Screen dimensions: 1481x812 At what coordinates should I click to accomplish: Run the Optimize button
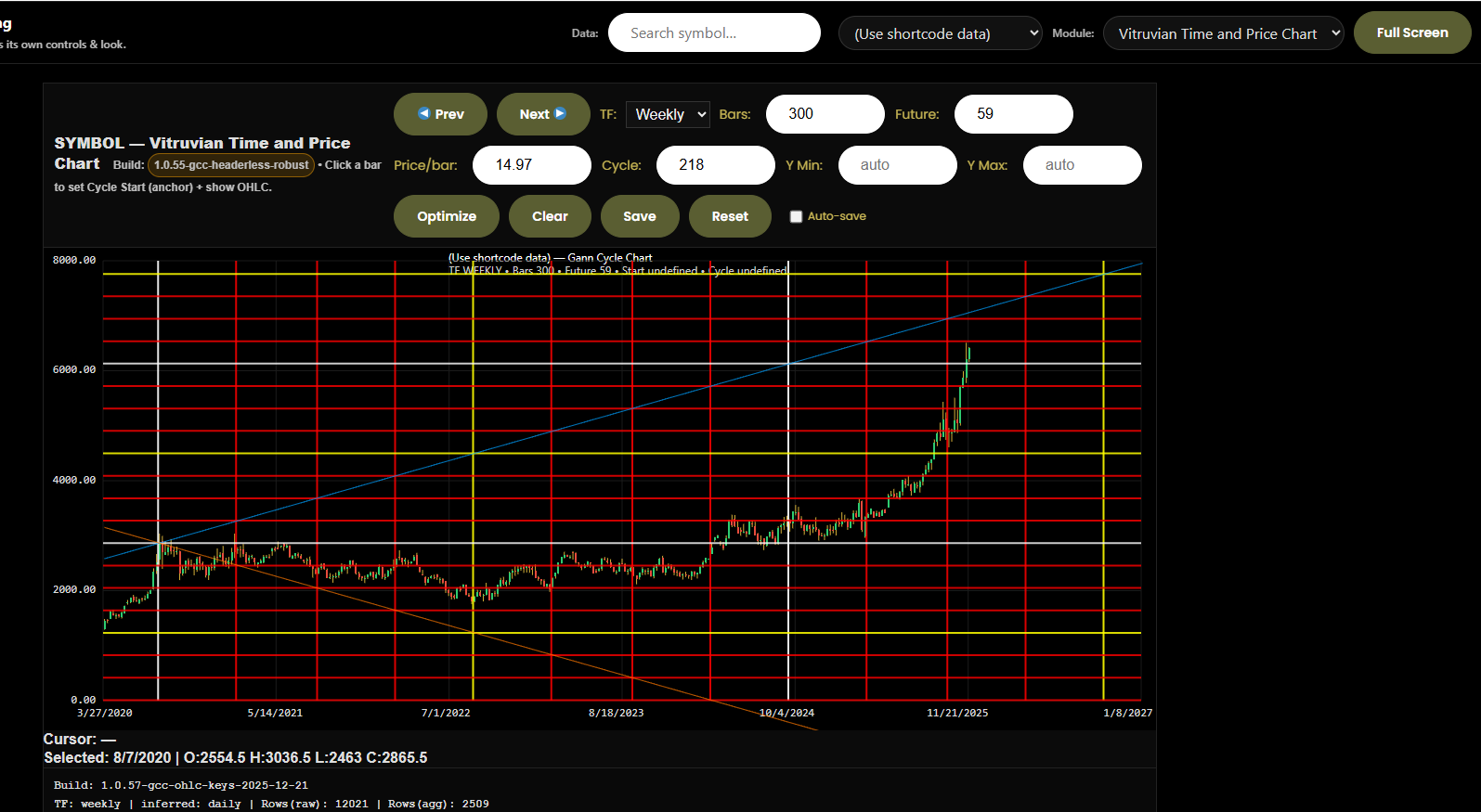[x=447, y=216]
